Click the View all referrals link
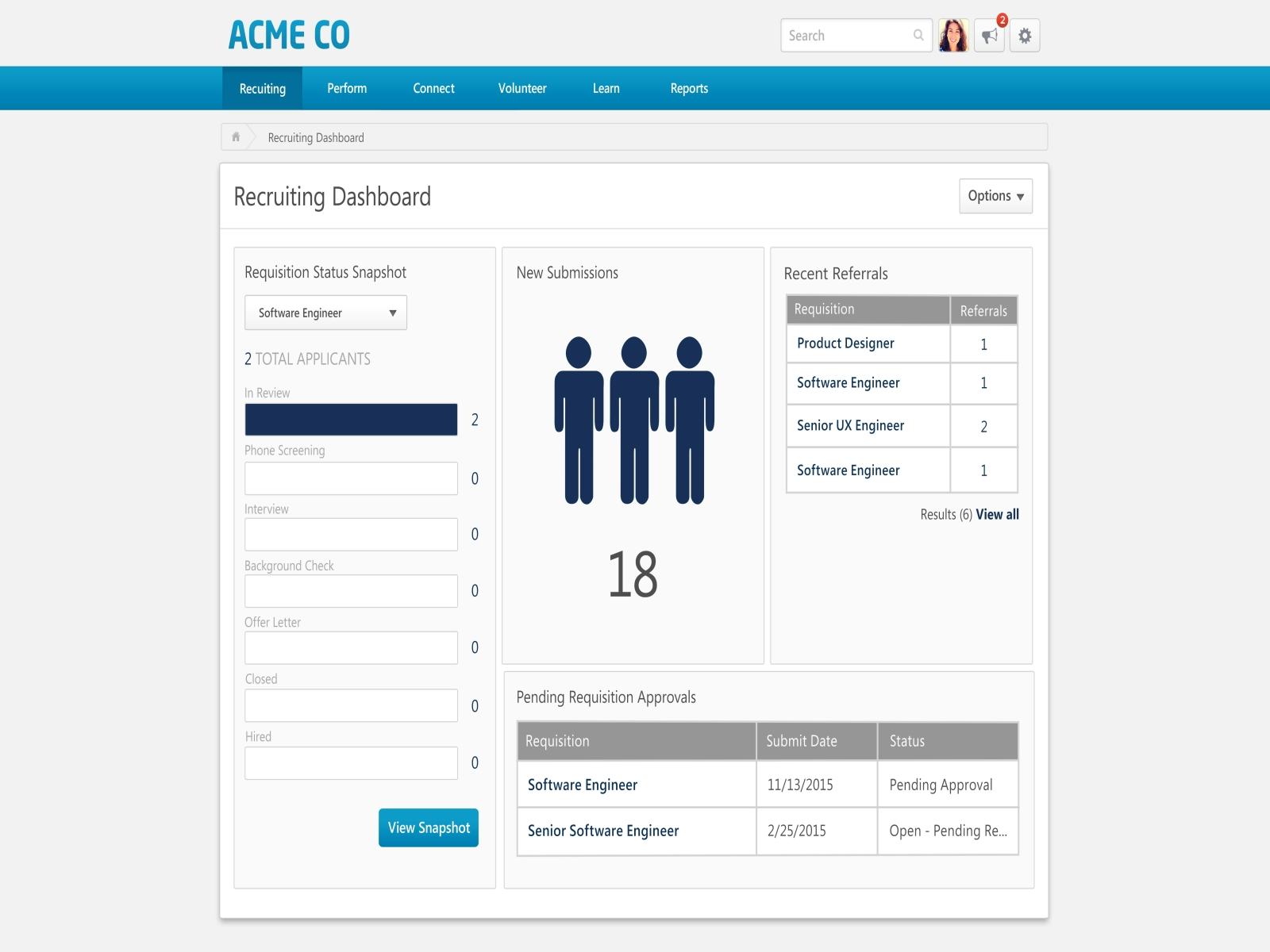The height and width of the screenshot is (952, 1270). (996, 515)
